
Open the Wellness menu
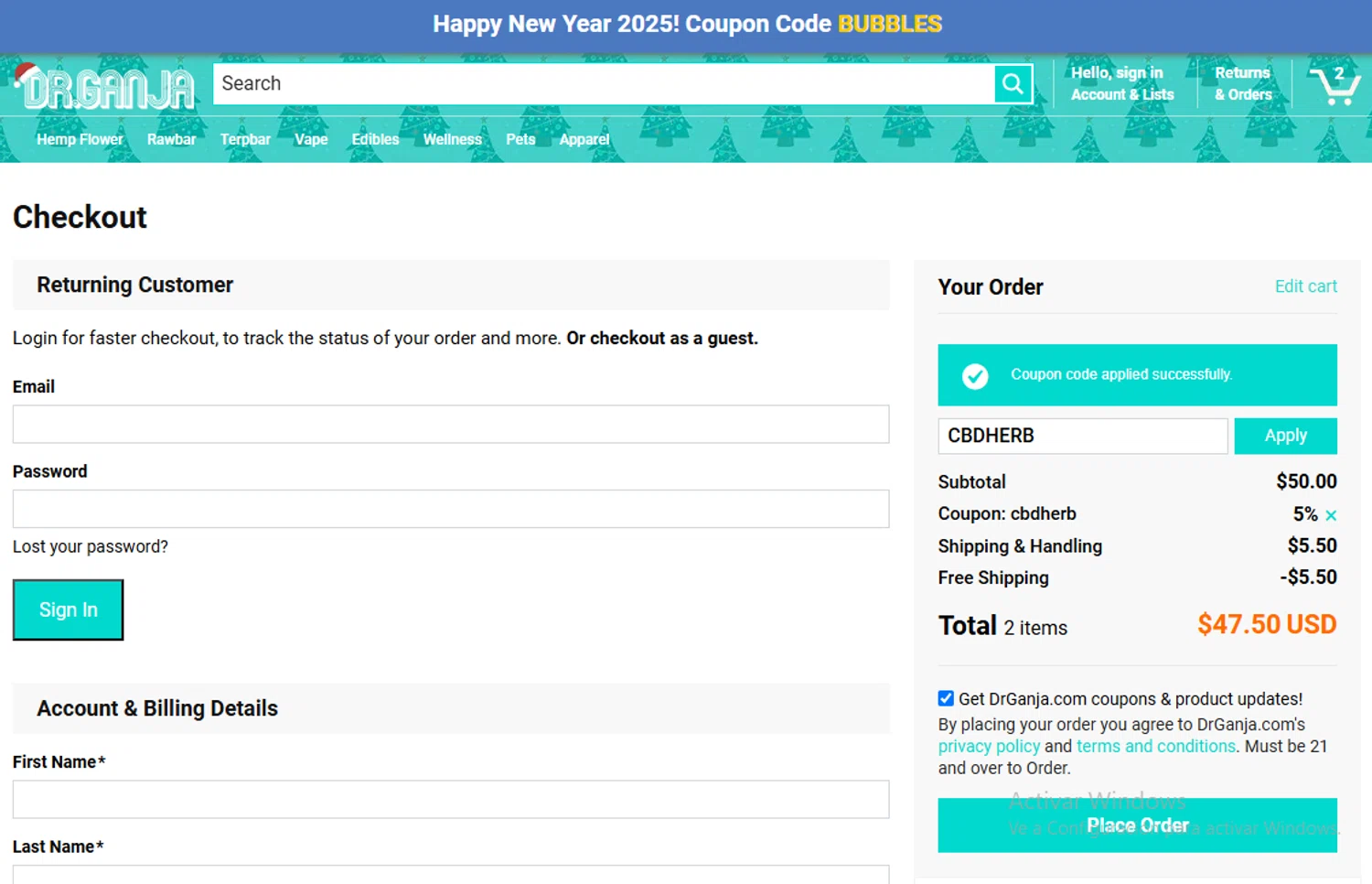[452, 139]
